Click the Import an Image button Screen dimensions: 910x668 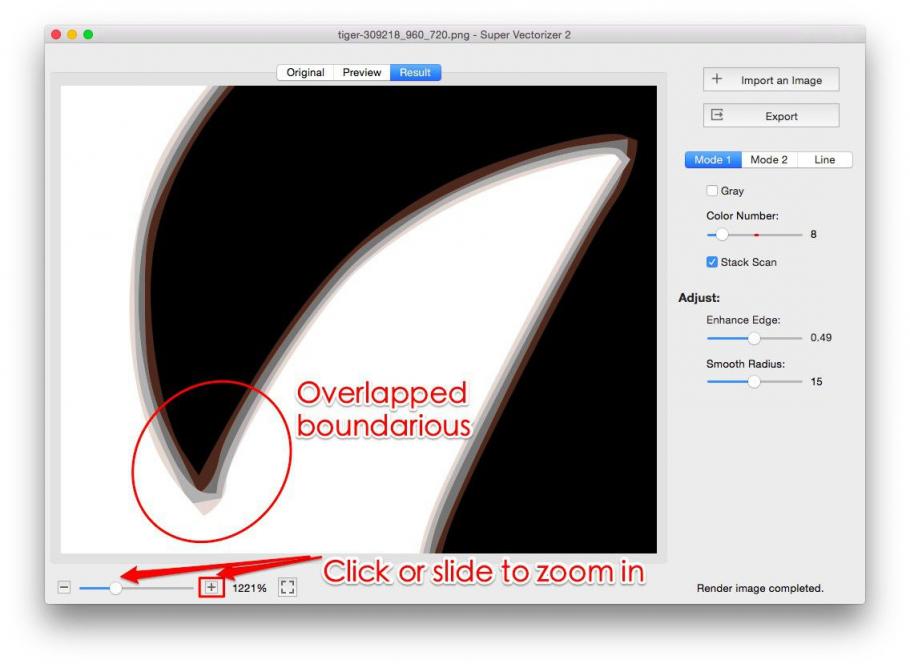coord(770,79)
